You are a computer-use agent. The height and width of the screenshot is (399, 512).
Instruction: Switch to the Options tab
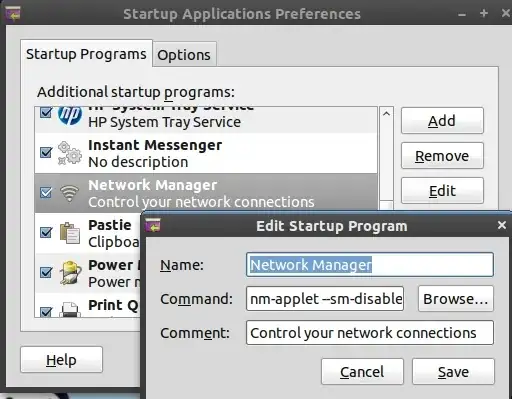[x=184, y=55]
